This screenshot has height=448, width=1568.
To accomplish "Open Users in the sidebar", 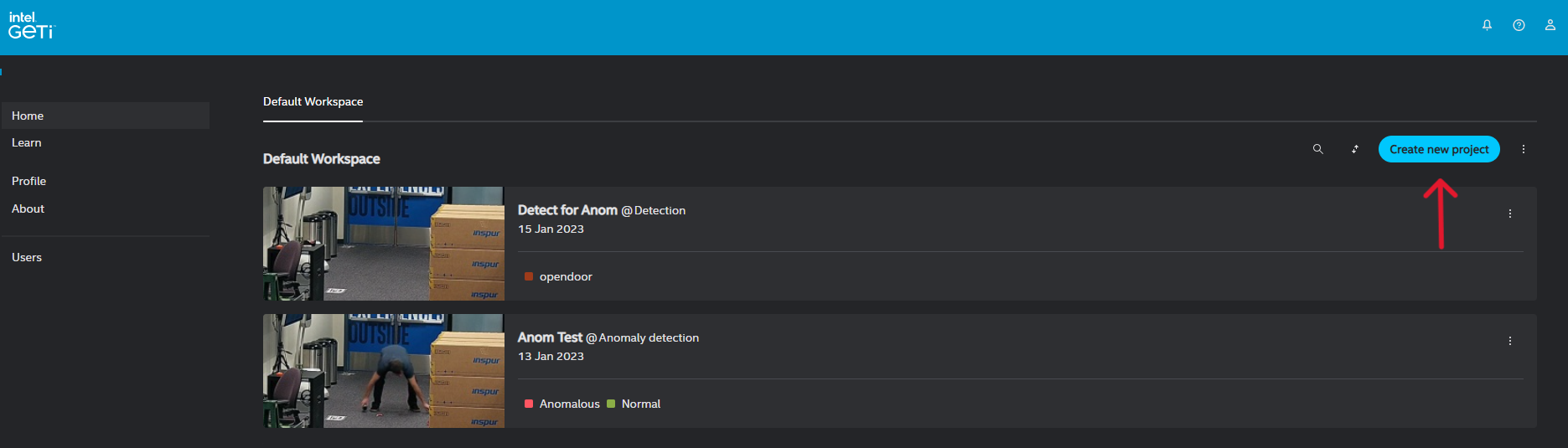I will 27,257.
